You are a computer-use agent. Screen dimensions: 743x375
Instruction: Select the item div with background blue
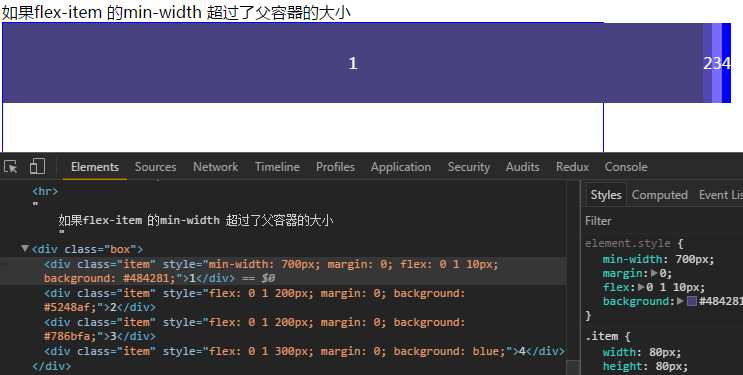283,351
